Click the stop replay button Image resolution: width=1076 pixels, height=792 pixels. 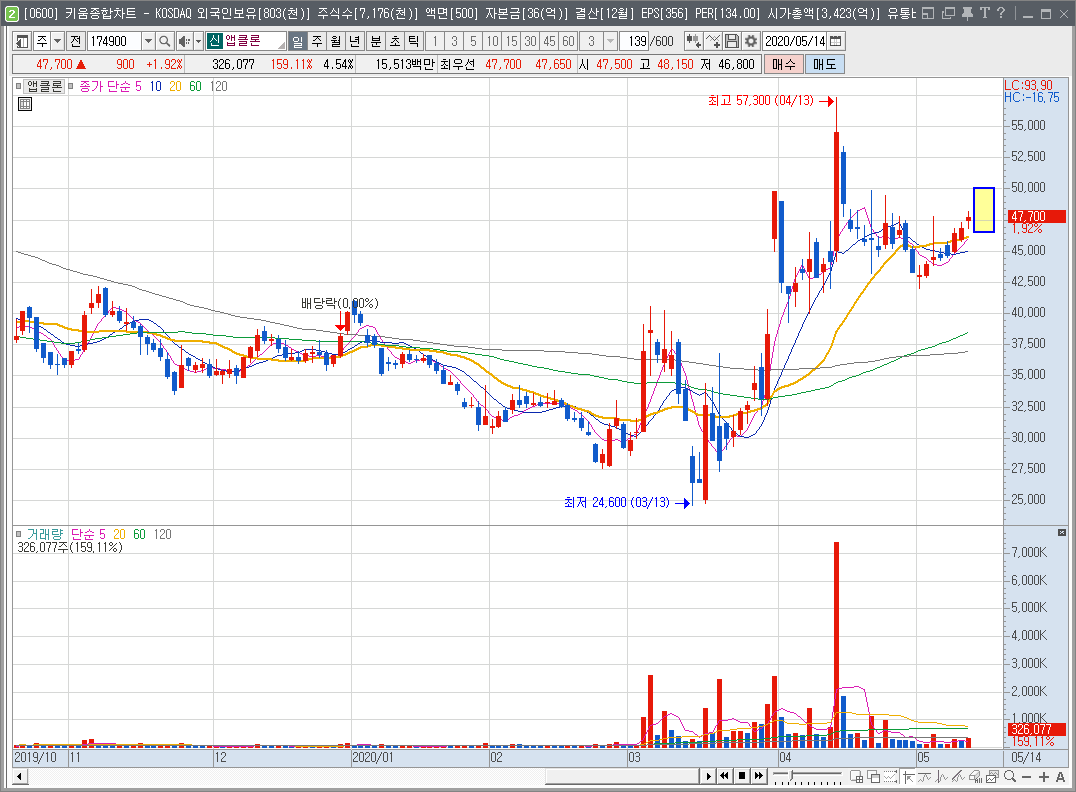742,776
